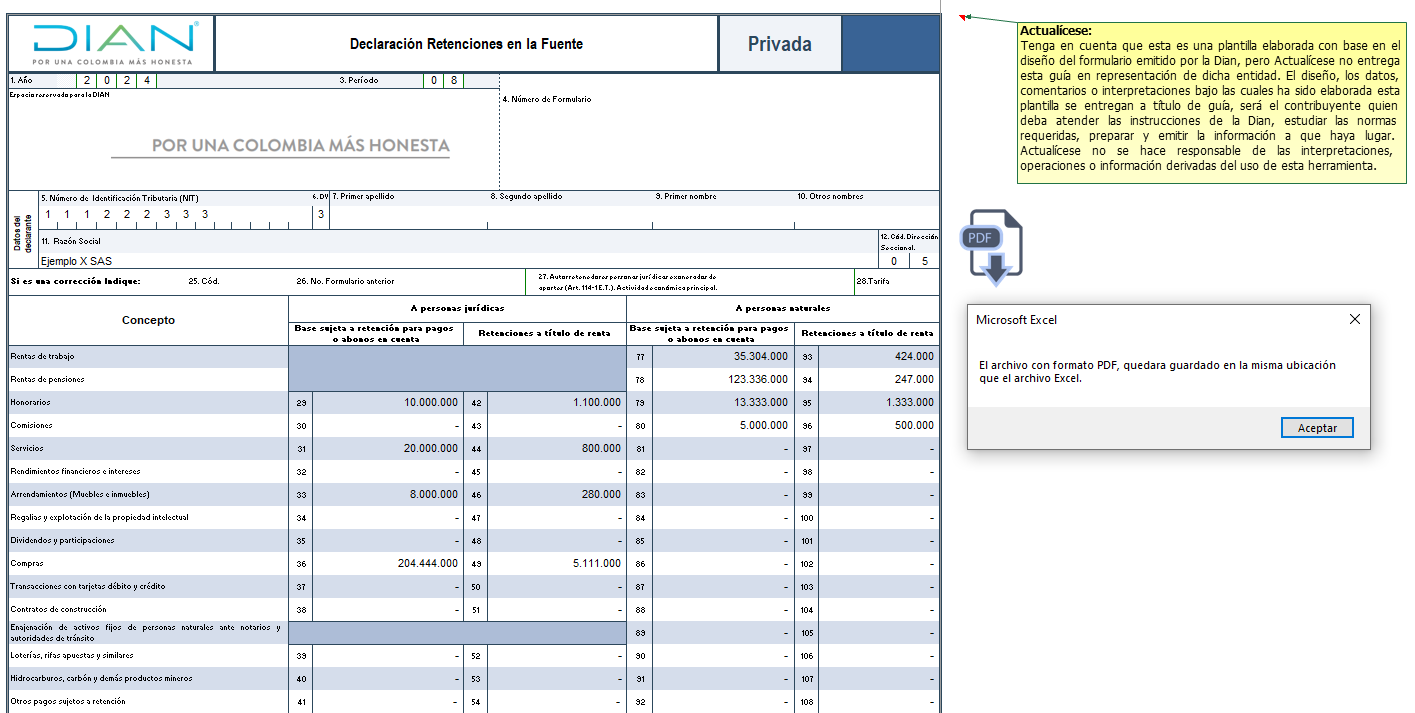Click the Comisiones row cell numbered 30
This screenshot has width=1415, height=713.
tap(301, 425)
